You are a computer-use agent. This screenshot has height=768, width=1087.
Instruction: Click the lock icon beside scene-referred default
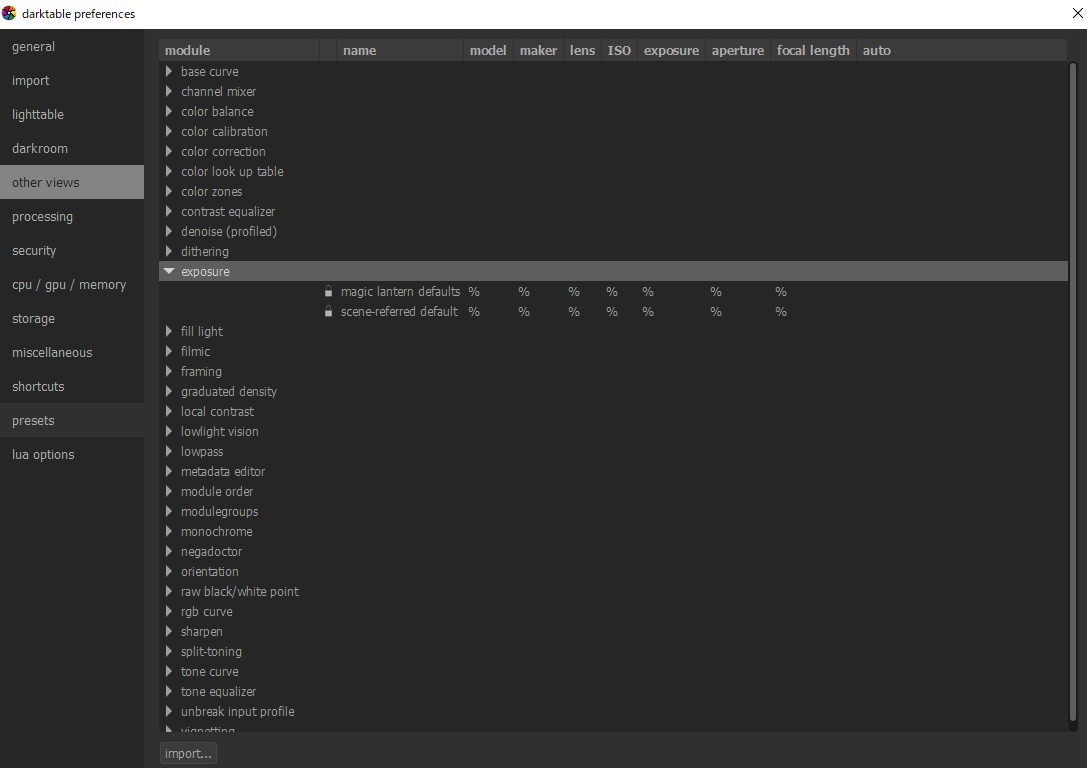tap(329, 312)
